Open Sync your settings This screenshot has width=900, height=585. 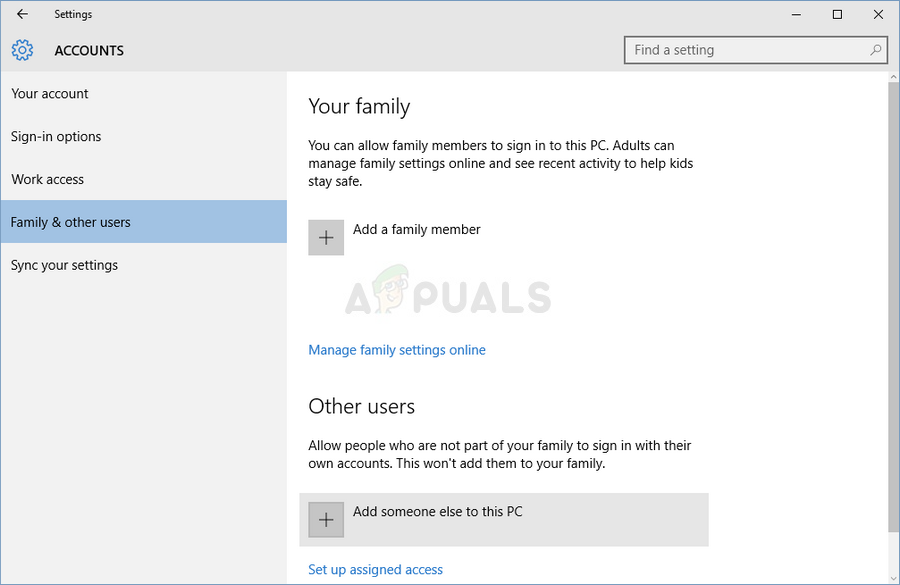64,265
